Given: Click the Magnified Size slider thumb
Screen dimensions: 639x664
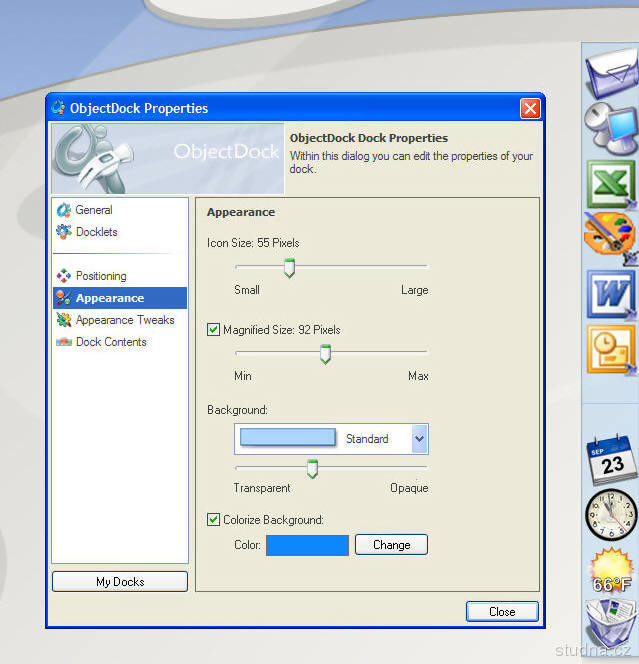Looking at the screenshot, I should tap(325, 354).
